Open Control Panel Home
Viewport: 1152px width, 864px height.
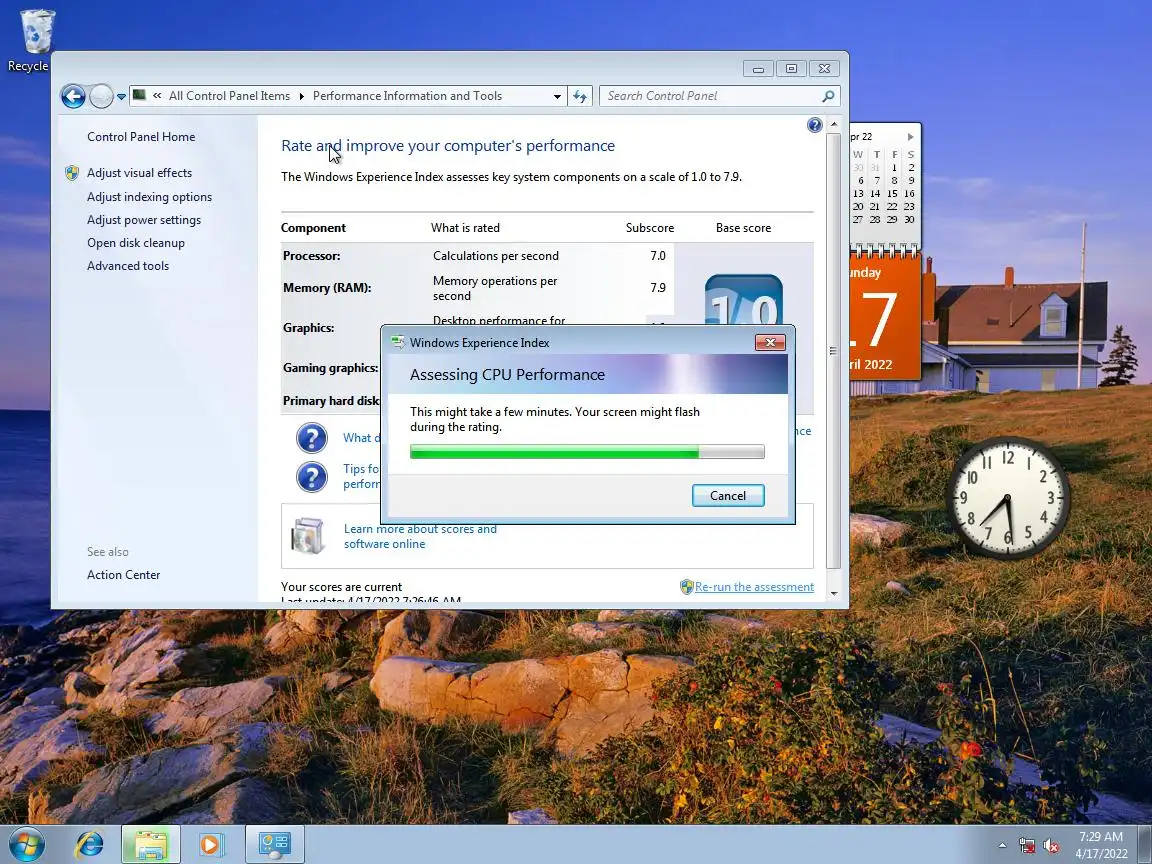[141, 137]
